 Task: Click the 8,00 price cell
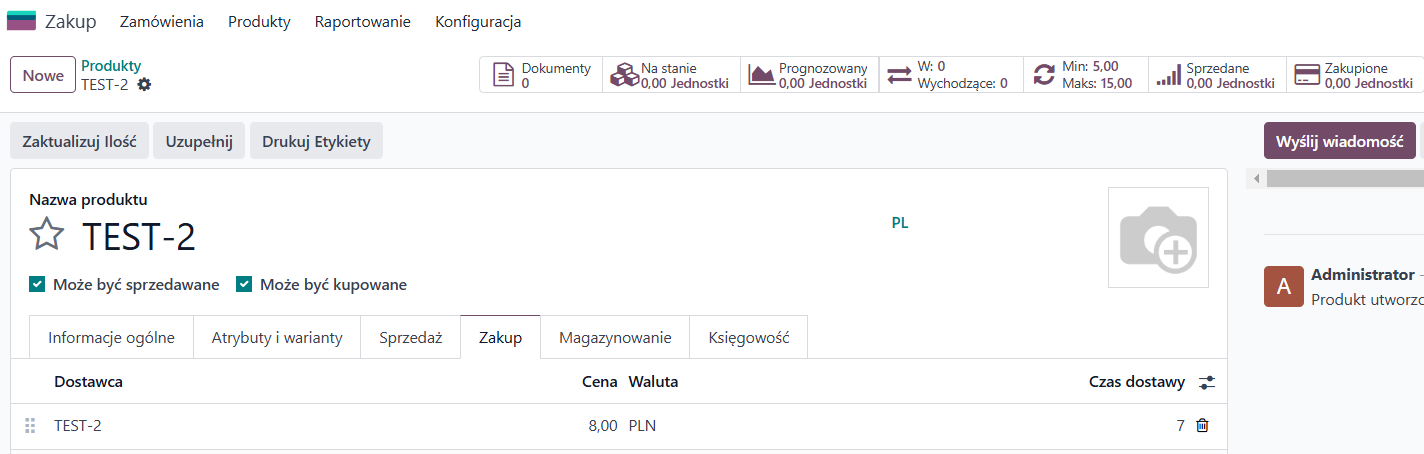pos(603,426)
